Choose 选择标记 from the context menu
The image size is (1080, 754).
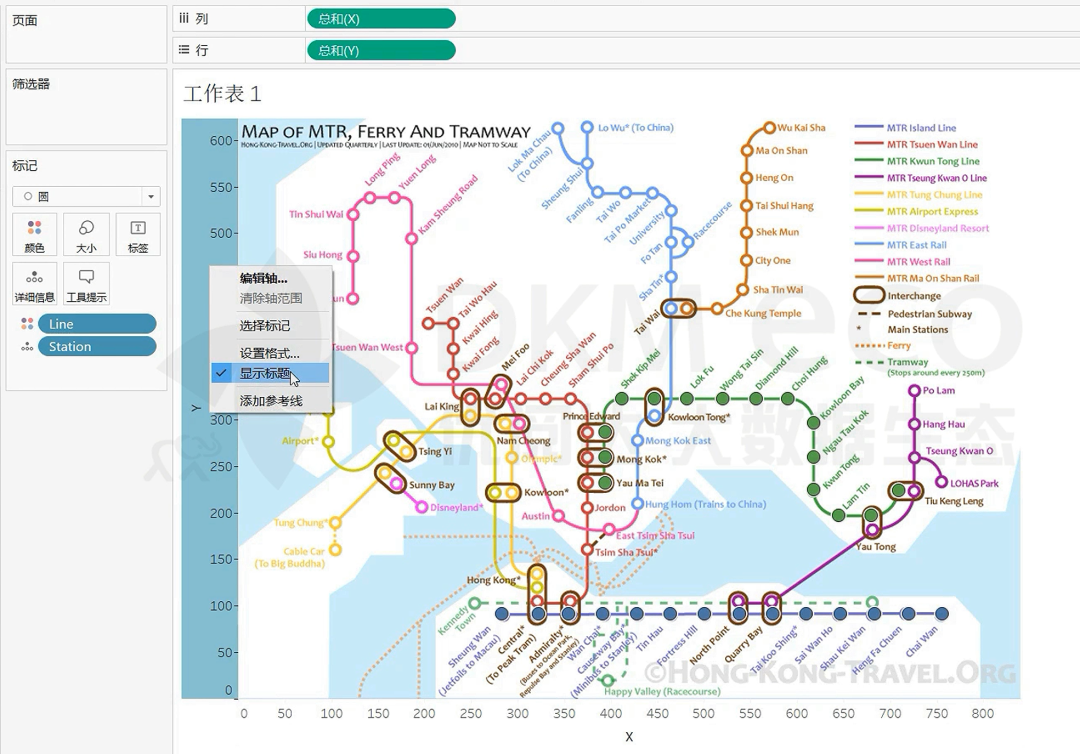coord(270,326)
